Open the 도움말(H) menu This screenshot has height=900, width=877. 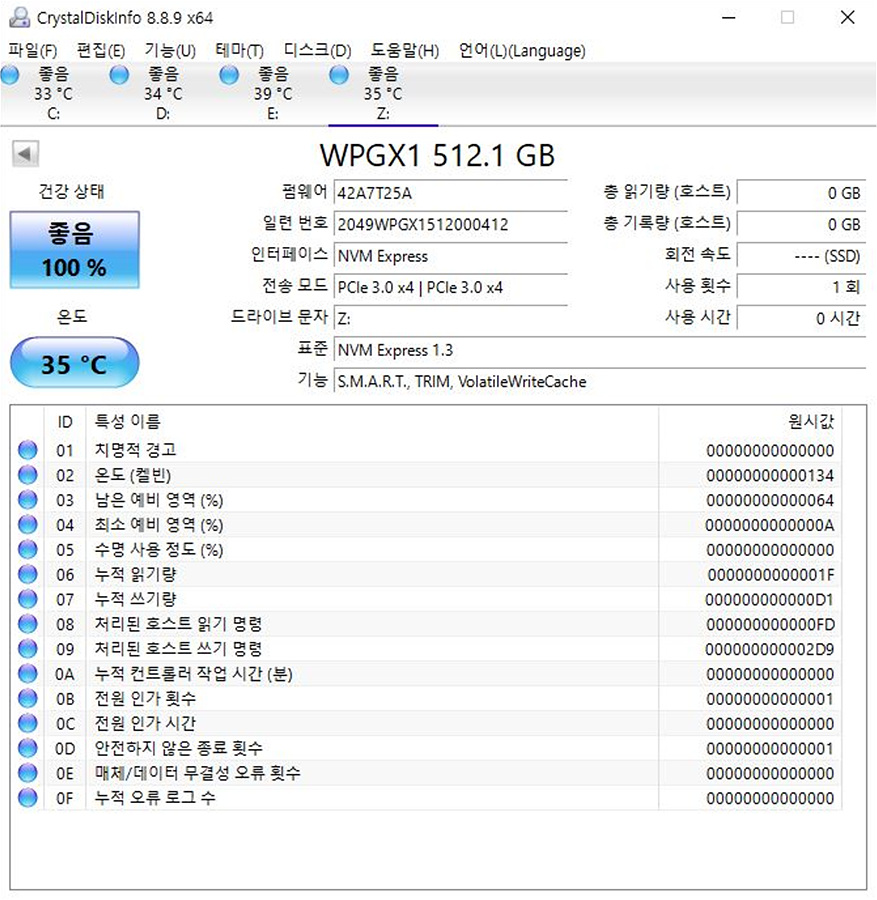(404, 51)
